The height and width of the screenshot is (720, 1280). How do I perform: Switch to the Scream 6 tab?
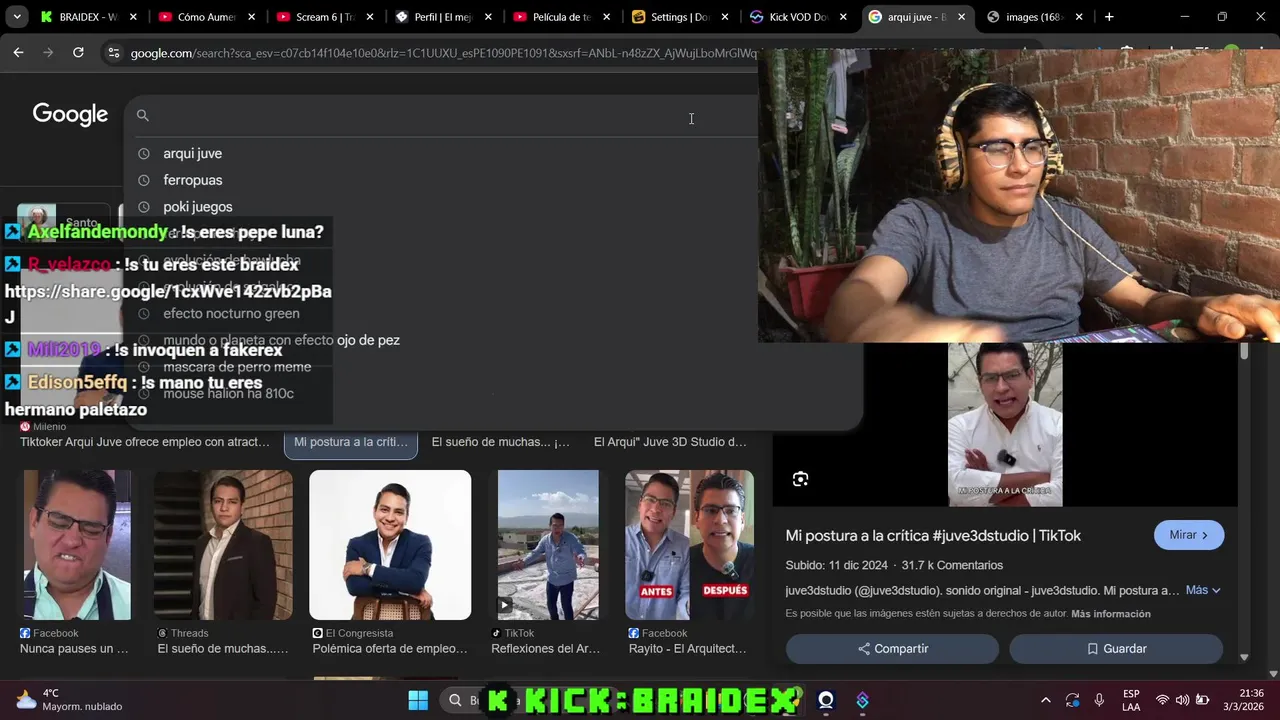pos(324,17)
